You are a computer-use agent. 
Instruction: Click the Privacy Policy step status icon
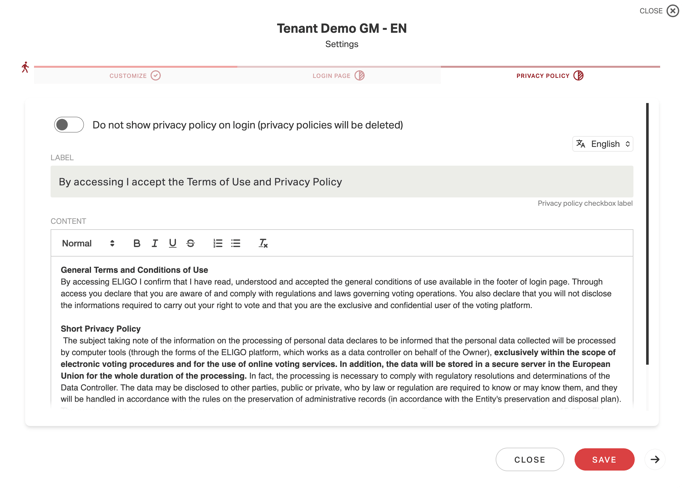point(578,75)
